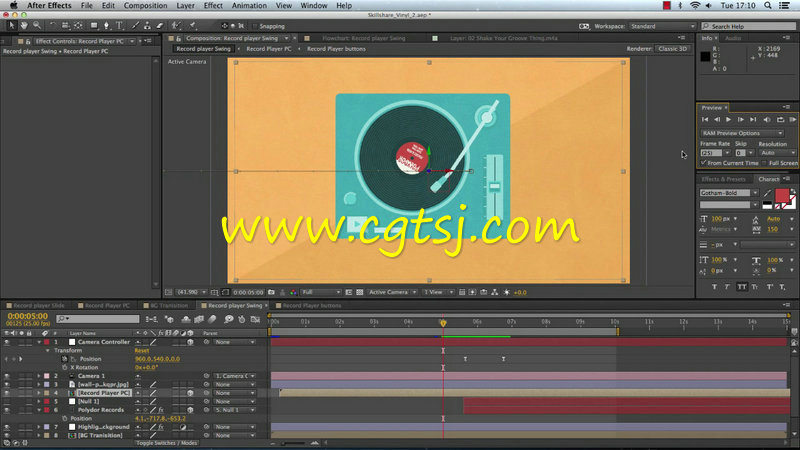
Task: Open the Effect menu
Action: [213, 6]
